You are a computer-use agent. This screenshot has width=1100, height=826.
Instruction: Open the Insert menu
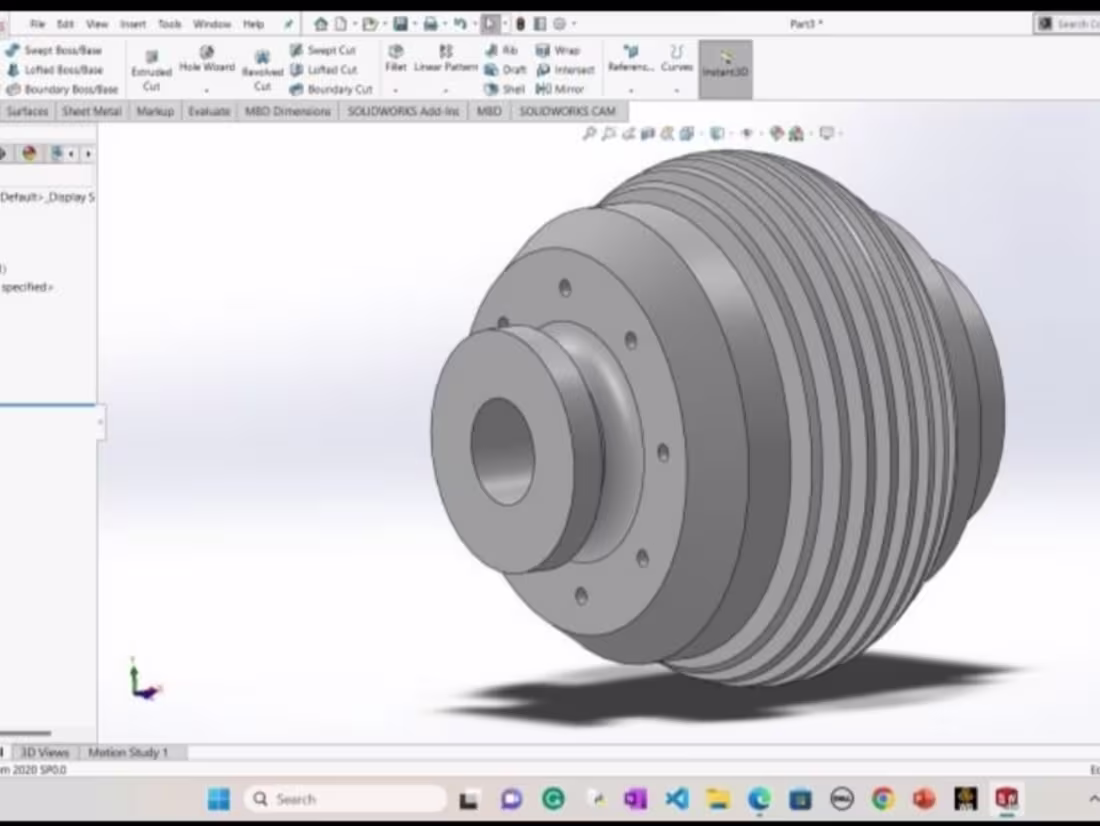coord(133,23)
